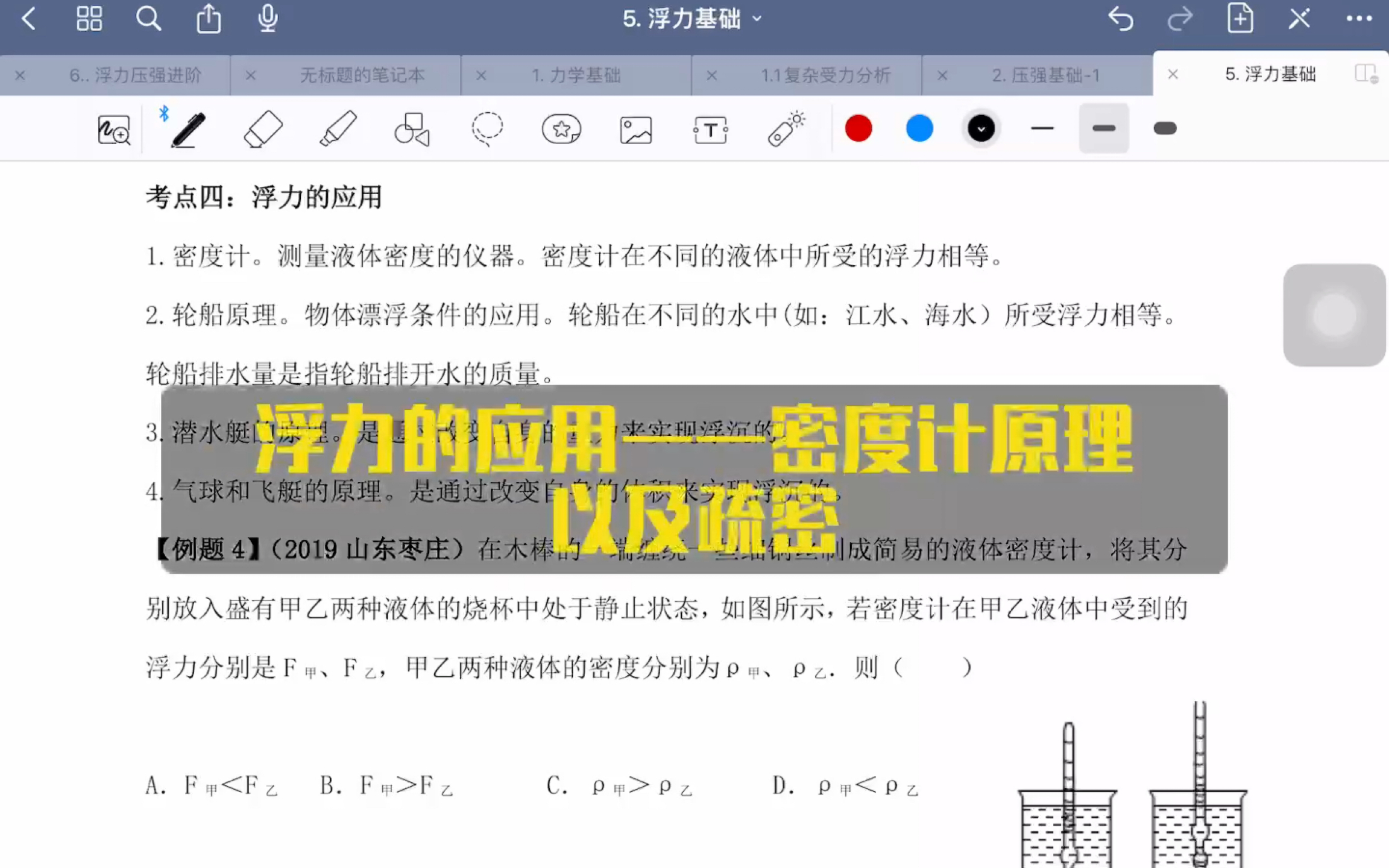1389x868 pixels.
Task: Open the shapes tool
Action: (x=412, y=128)
